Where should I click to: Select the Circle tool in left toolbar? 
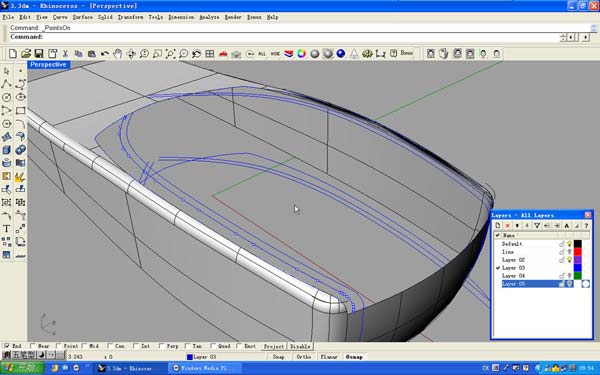point(7,97)
